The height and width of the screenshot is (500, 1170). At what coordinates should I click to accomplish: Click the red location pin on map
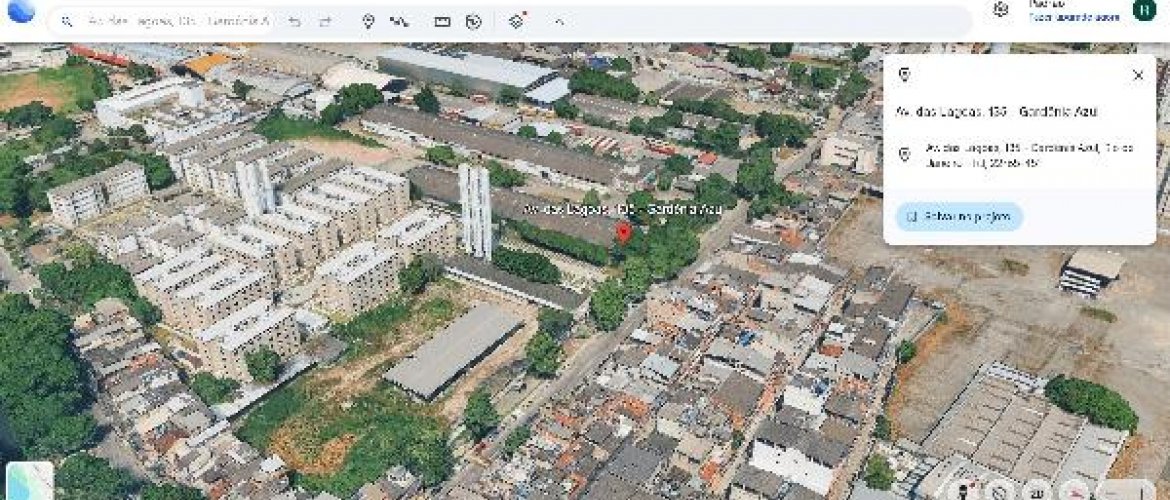624,233
